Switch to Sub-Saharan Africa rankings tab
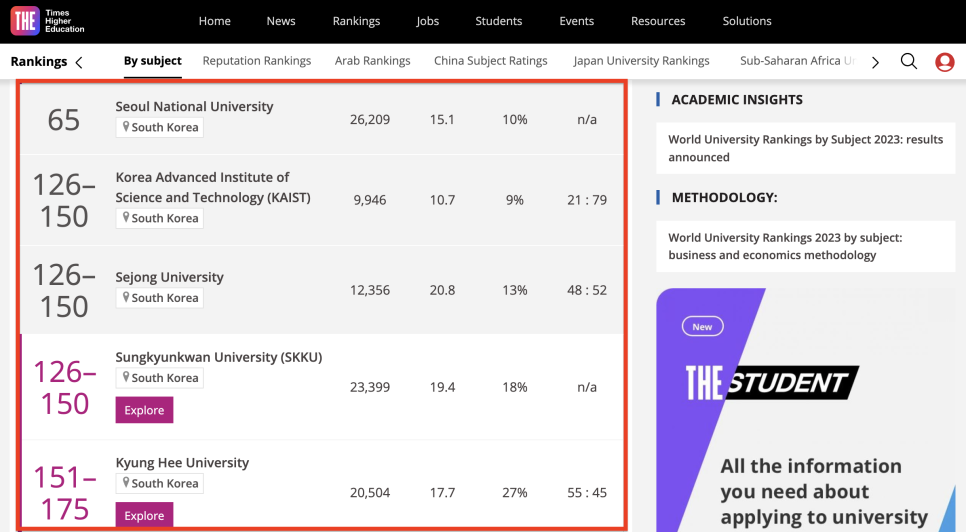 coord(798,61)
